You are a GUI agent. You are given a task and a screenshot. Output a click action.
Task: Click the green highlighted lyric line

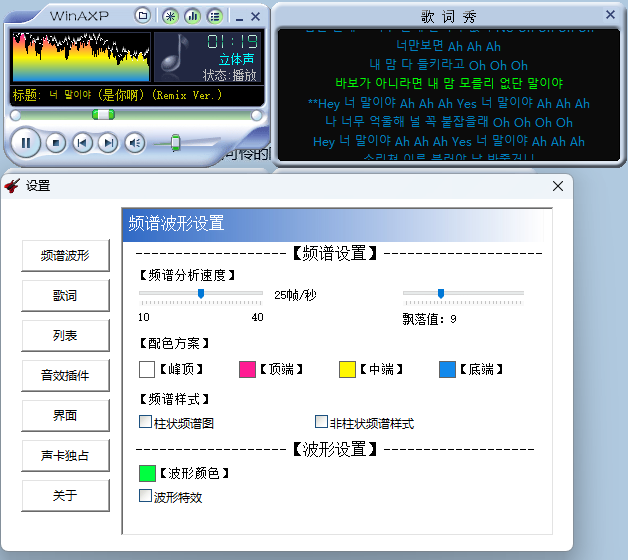point(449,83)
